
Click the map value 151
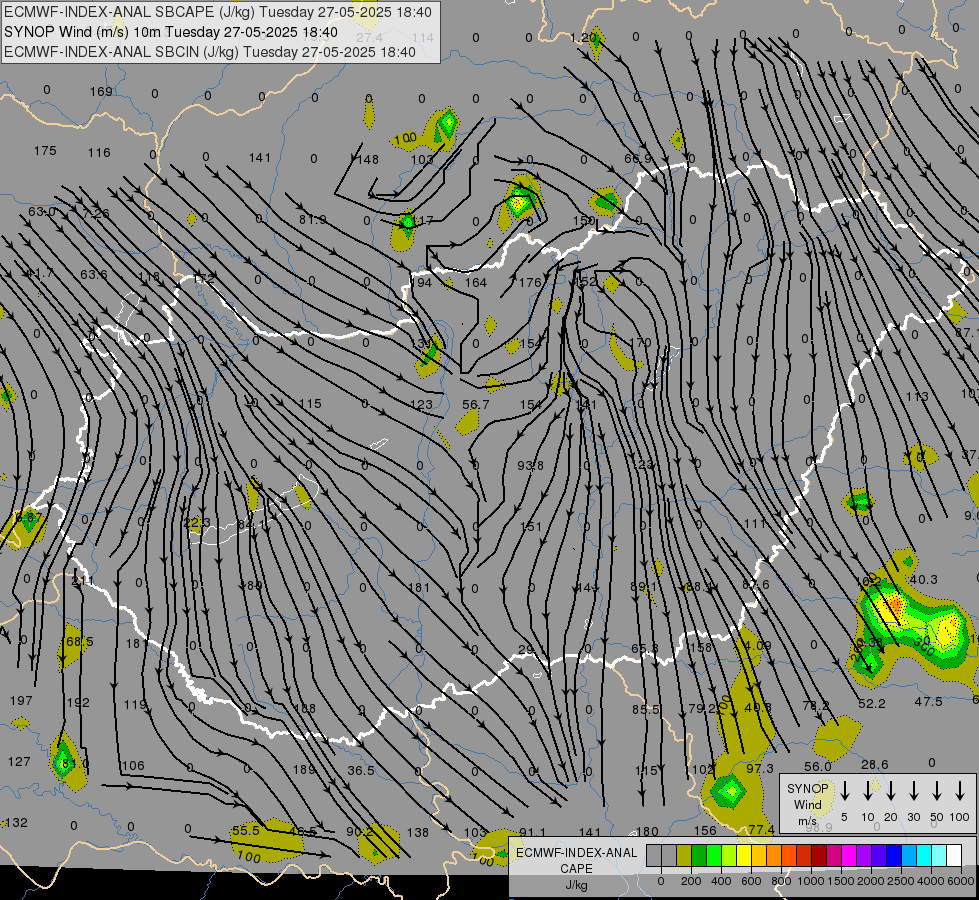click(531, 527)
